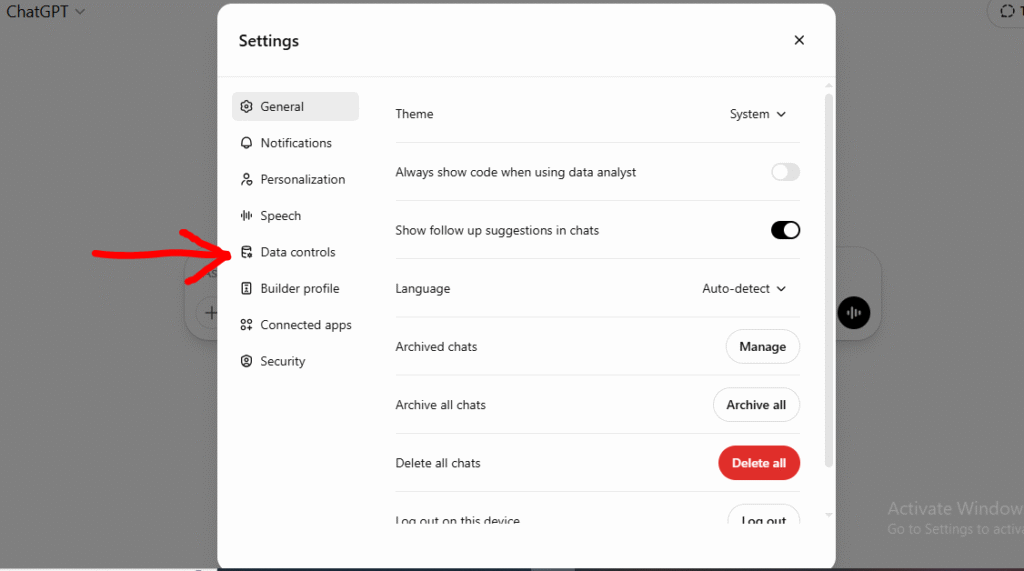
Task: Click the Log out button
Action: coord(763,515)
